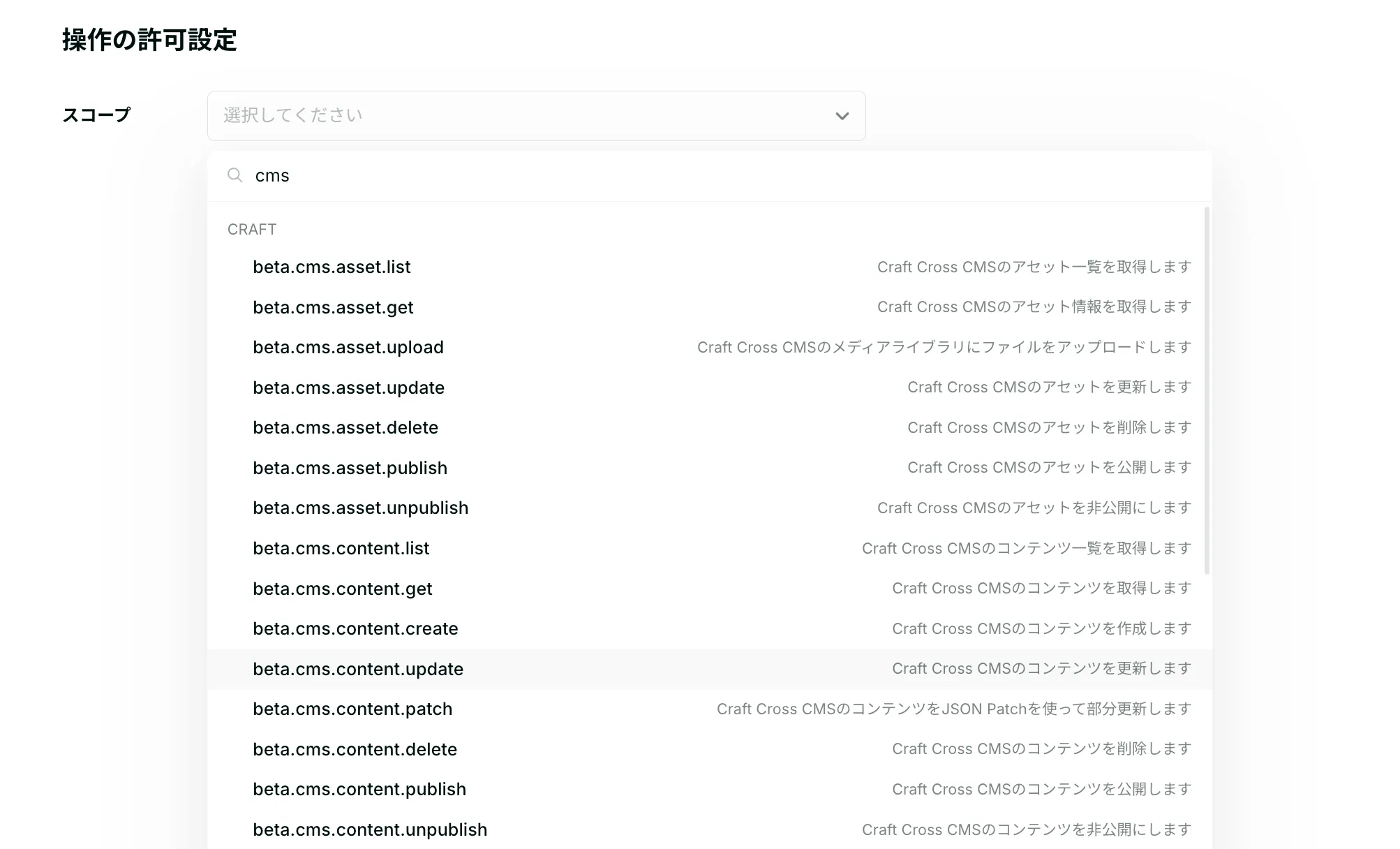This screenshot has width=1400, height=849.
Task: Click the search magnifier icon
Action: coord(235,175)
